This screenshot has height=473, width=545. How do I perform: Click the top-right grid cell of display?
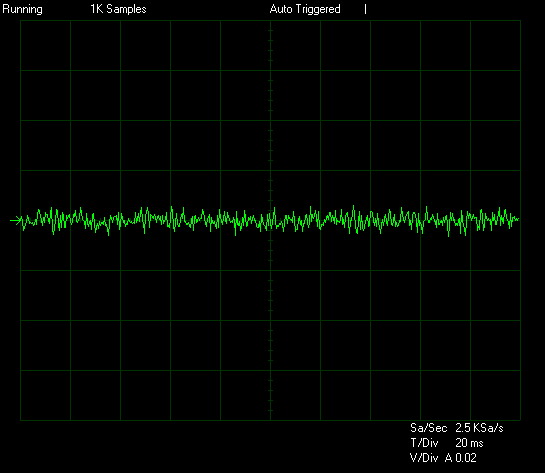point(495,46)
